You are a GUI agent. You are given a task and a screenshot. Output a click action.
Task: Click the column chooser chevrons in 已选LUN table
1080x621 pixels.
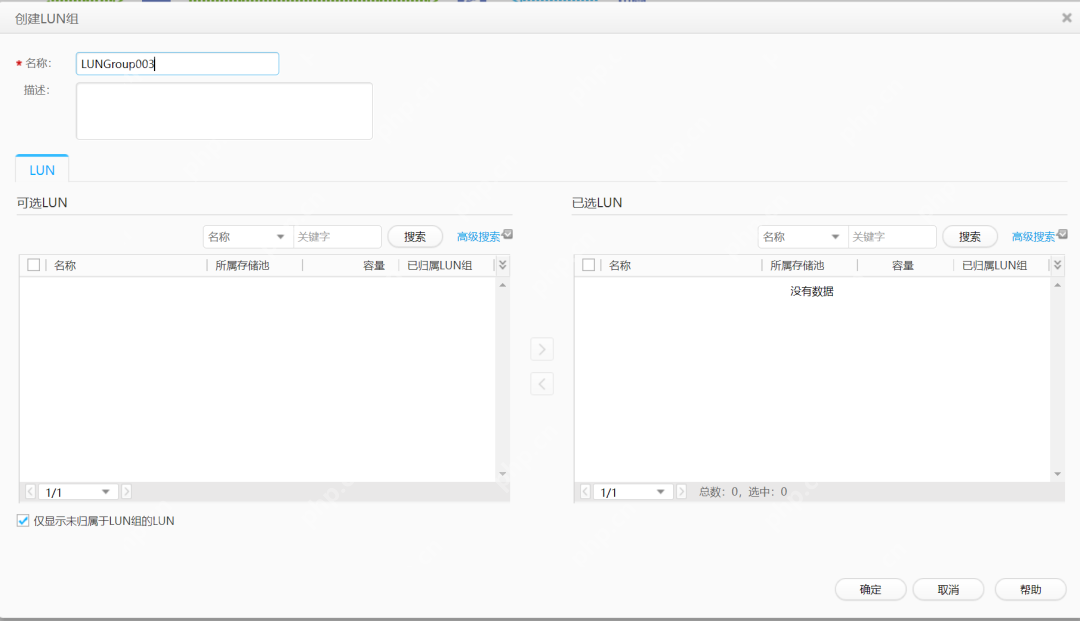(x=1057, y=264)
